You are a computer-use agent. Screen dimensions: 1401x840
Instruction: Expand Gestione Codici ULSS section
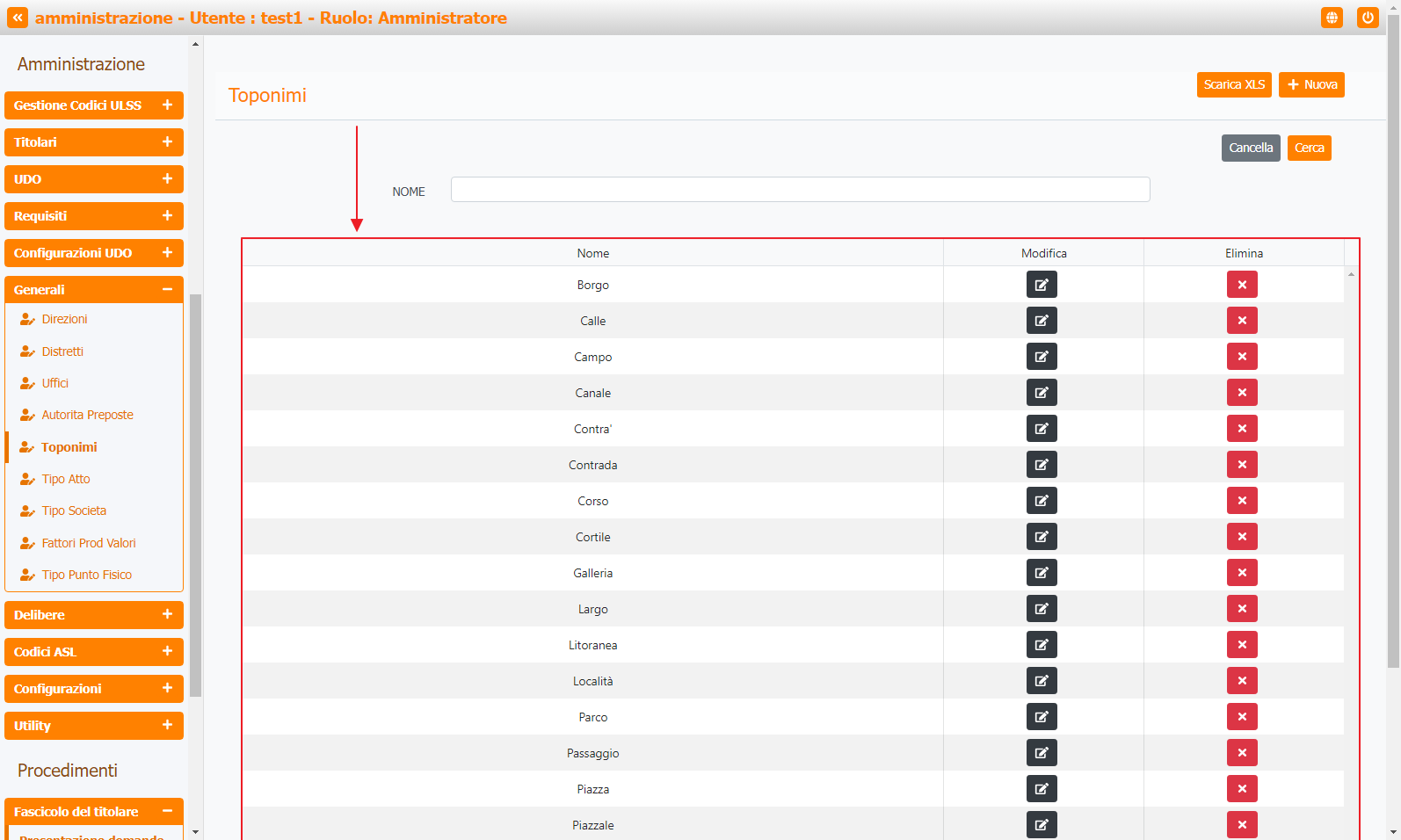(x=93, y=105)
